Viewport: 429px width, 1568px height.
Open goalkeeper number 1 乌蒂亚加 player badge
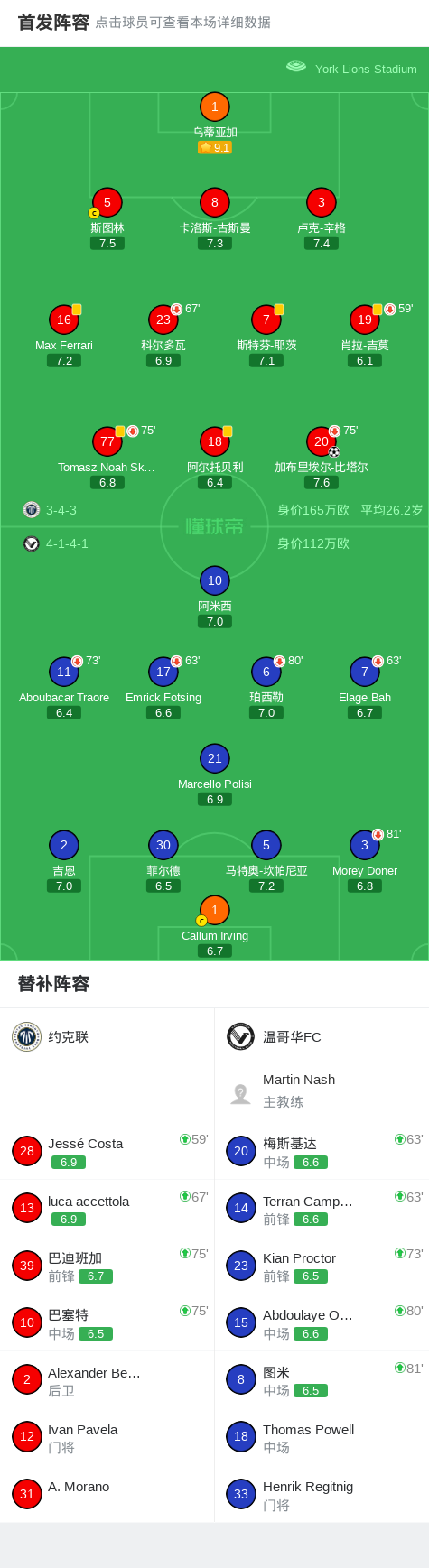214,107
